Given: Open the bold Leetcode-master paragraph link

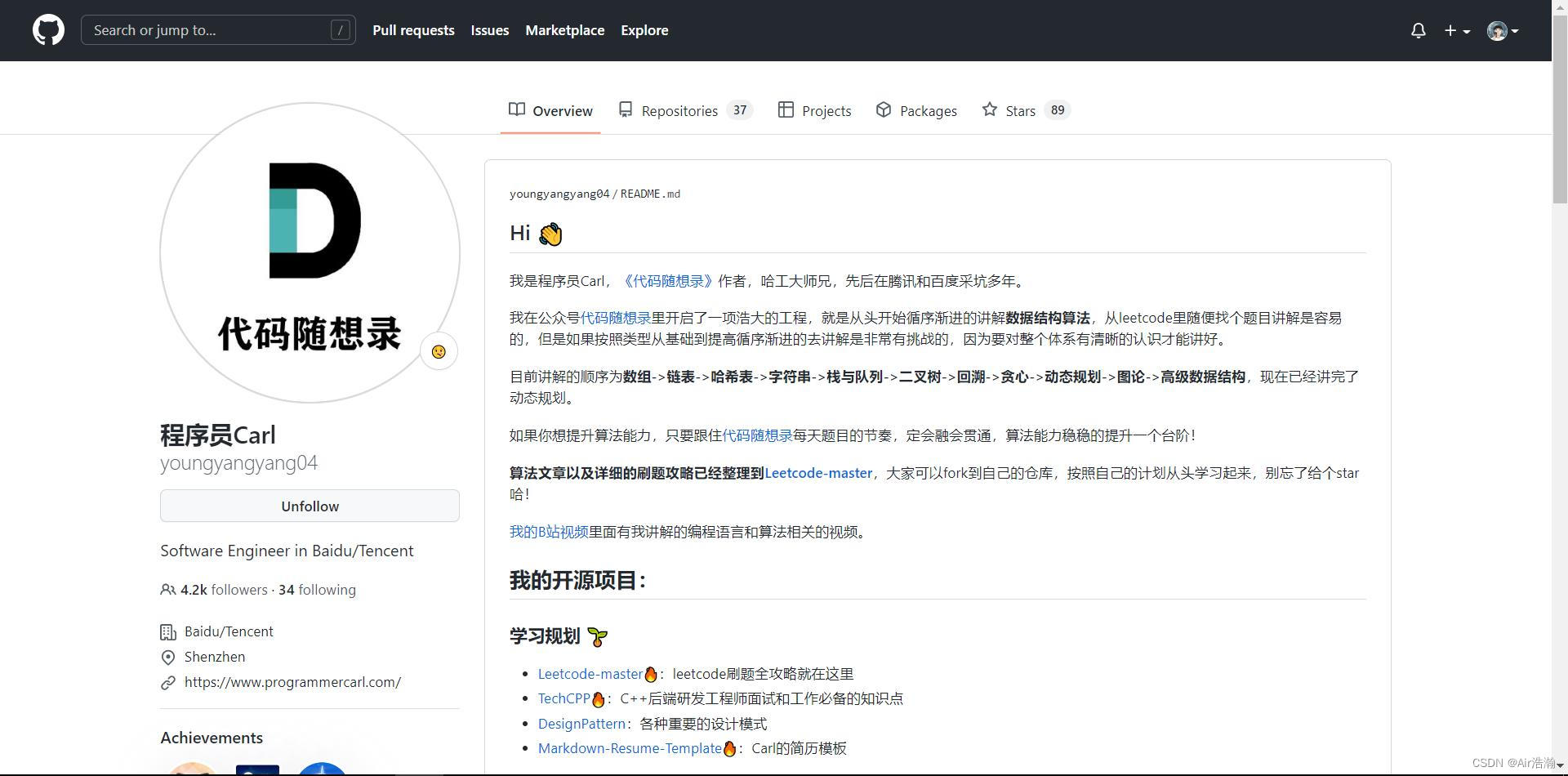Looking at the screenshot, I should [818, 473].
